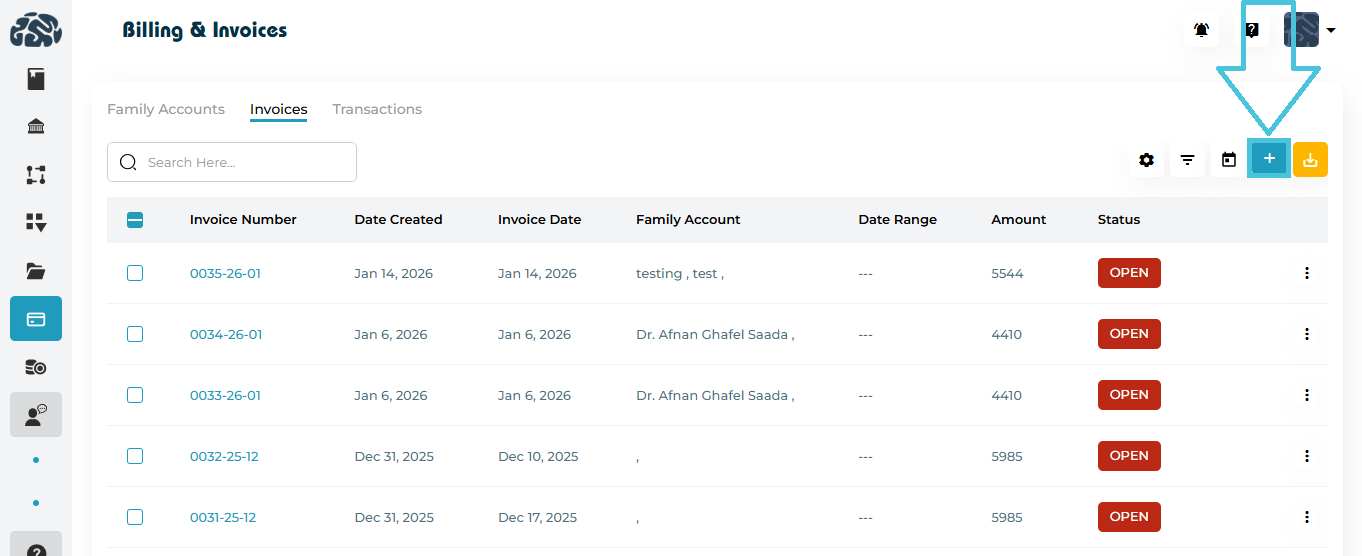Screen dimensions: 1362x556
Task: Click the yellow download invoices button
Action: [1310, 160]
